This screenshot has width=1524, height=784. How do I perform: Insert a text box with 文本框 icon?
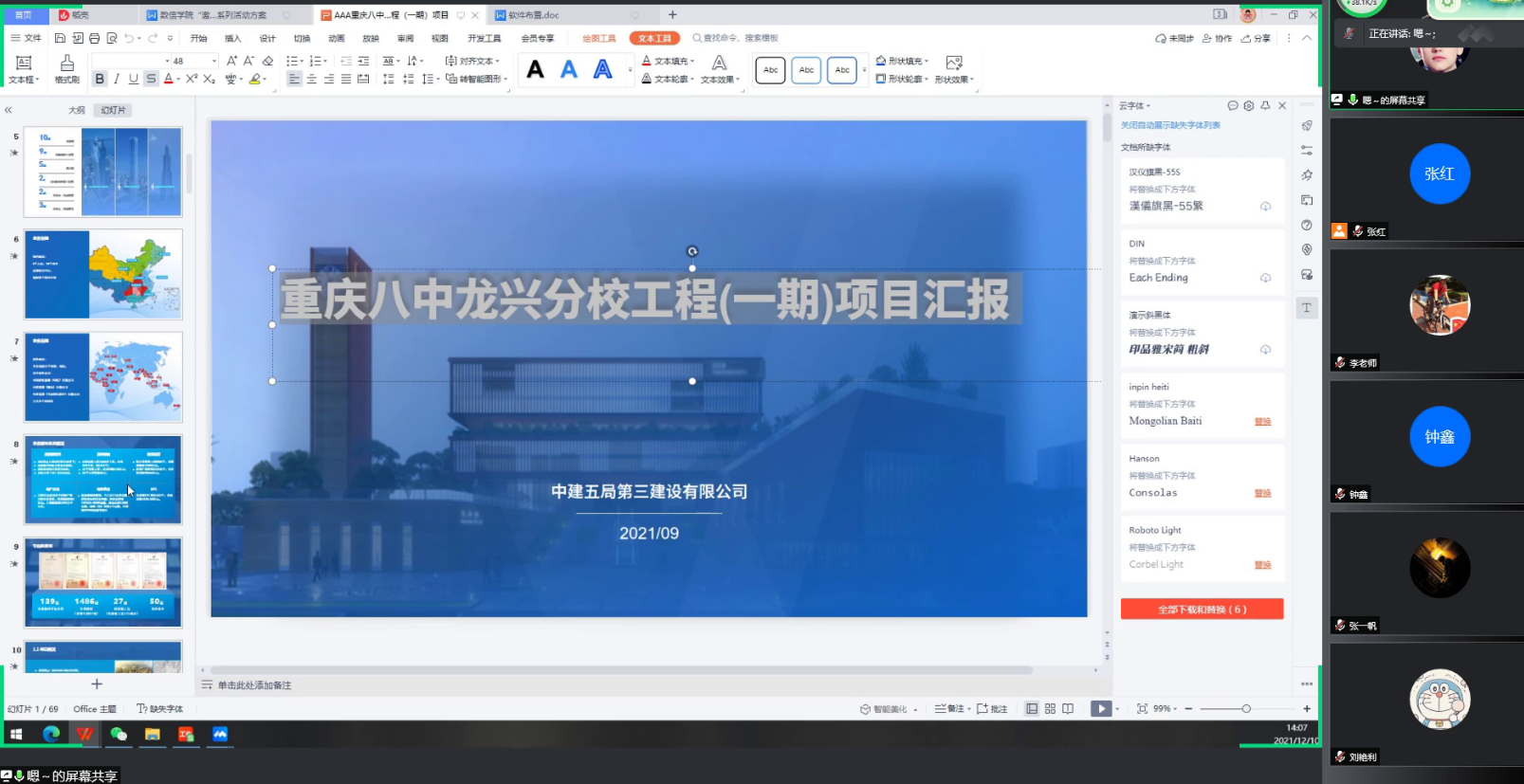(x=24, y=68)
